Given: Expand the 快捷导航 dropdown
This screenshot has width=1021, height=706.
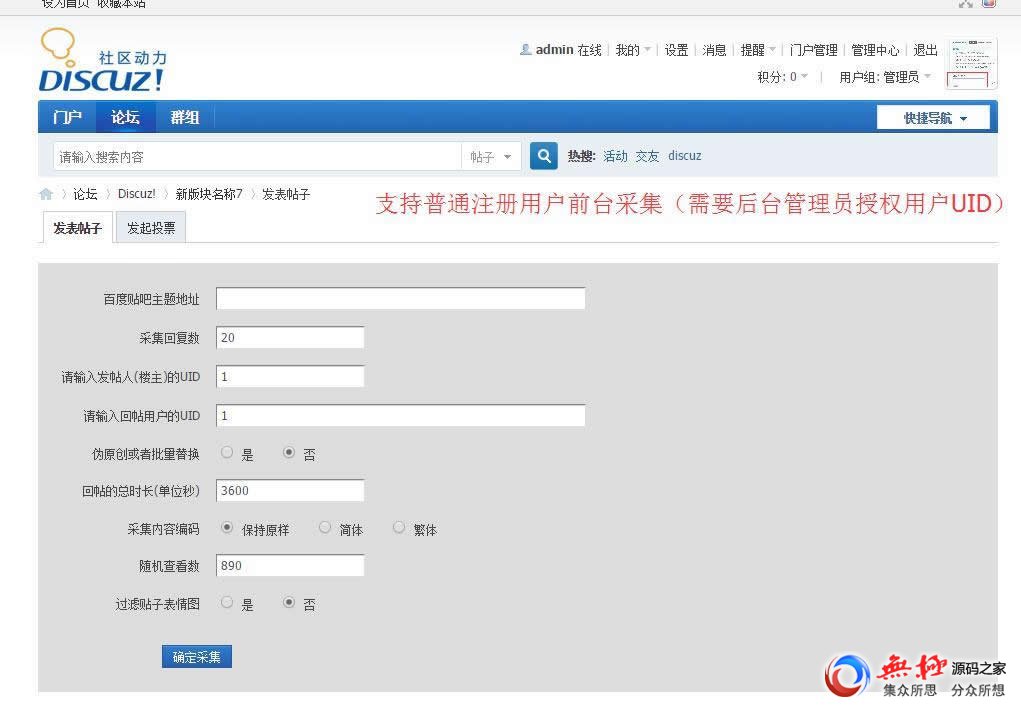Looking at the screenshot, I should point(934,118).
